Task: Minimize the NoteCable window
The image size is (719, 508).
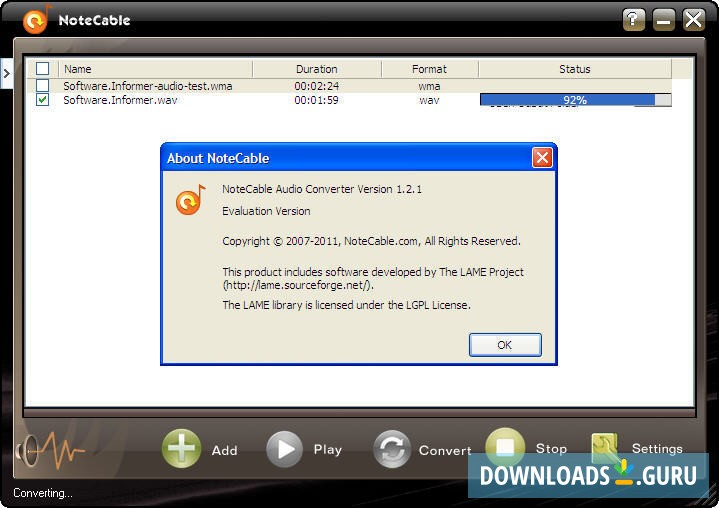Action: pos(664,20)
